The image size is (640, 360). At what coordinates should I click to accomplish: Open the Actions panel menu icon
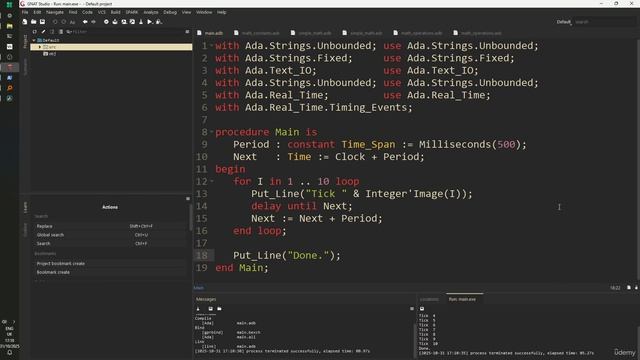pos(188,199)
